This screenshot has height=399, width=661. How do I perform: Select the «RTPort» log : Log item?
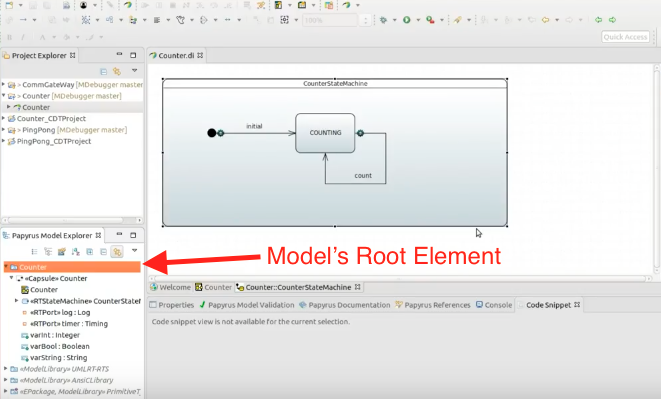point(56,313)
